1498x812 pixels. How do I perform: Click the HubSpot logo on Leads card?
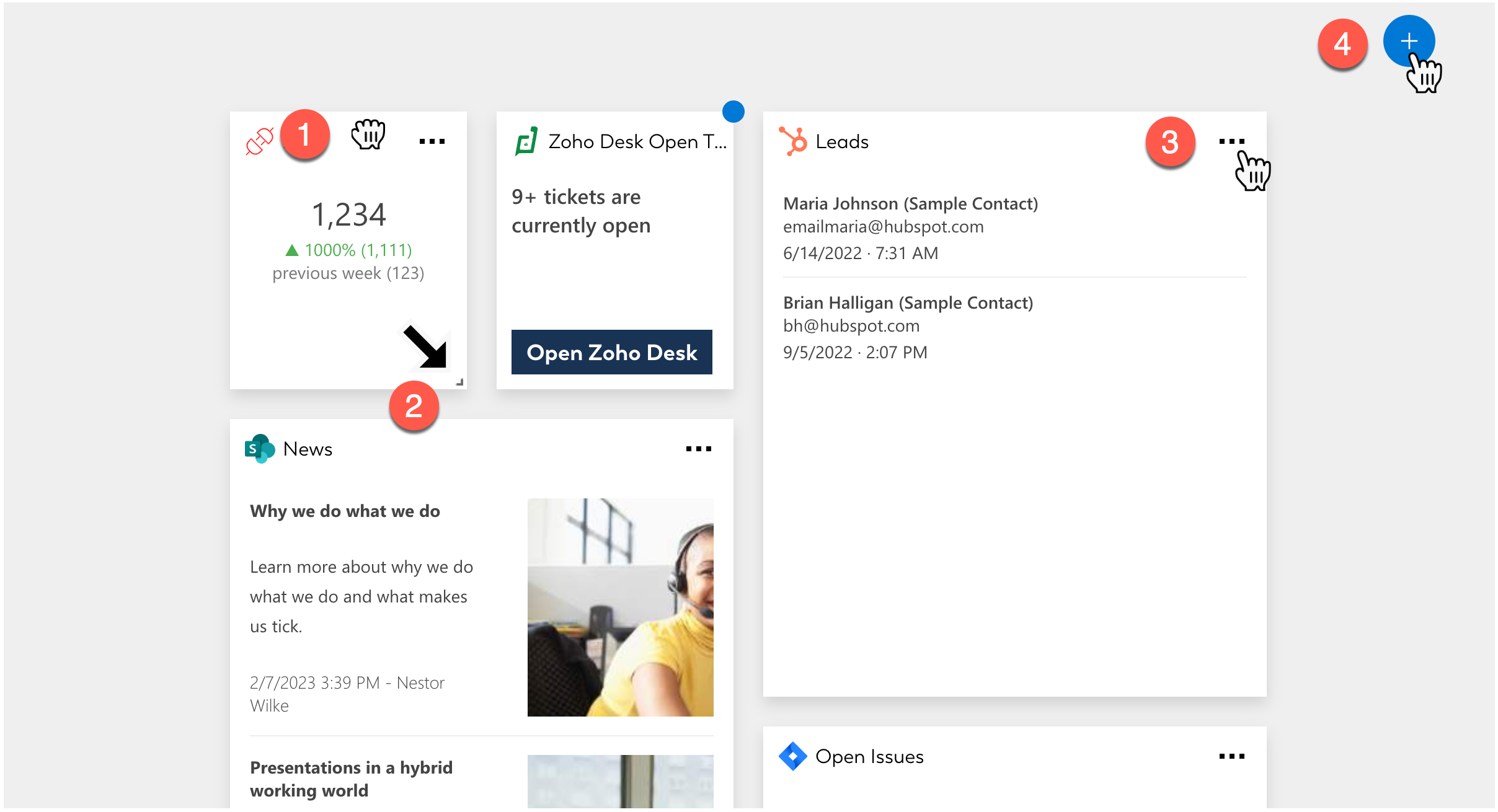[792, 141]
